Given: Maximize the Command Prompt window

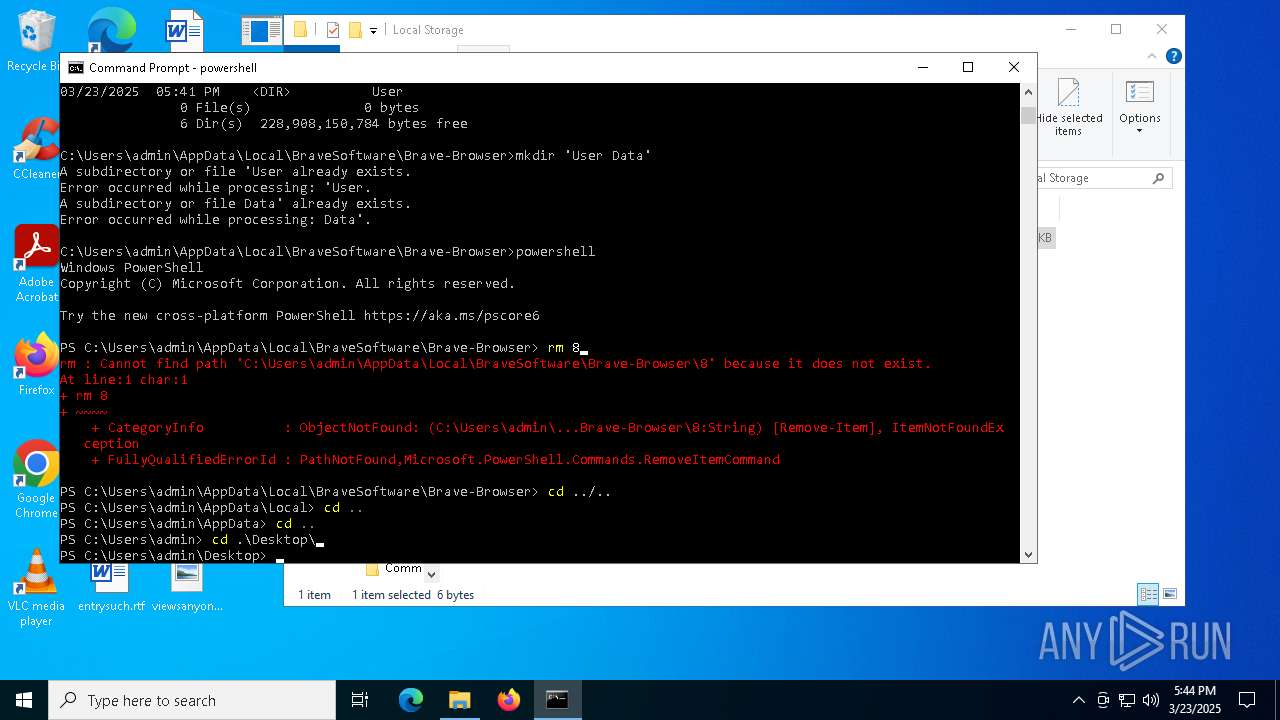Looking at the screenshot, I should pyautogui.click(x=967, y=67).
